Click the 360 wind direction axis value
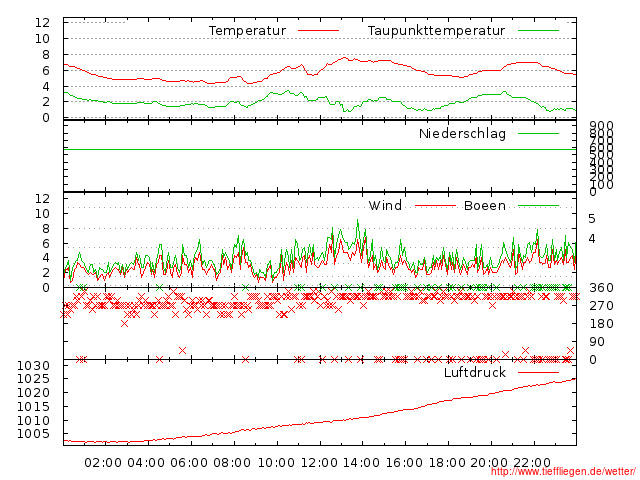The width and height of the screenshot is (640, 480). (601, 288)
